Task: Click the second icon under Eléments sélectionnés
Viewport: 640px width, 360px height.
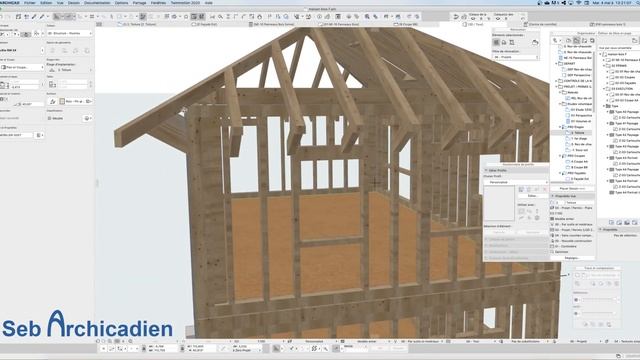Action: 504,42
